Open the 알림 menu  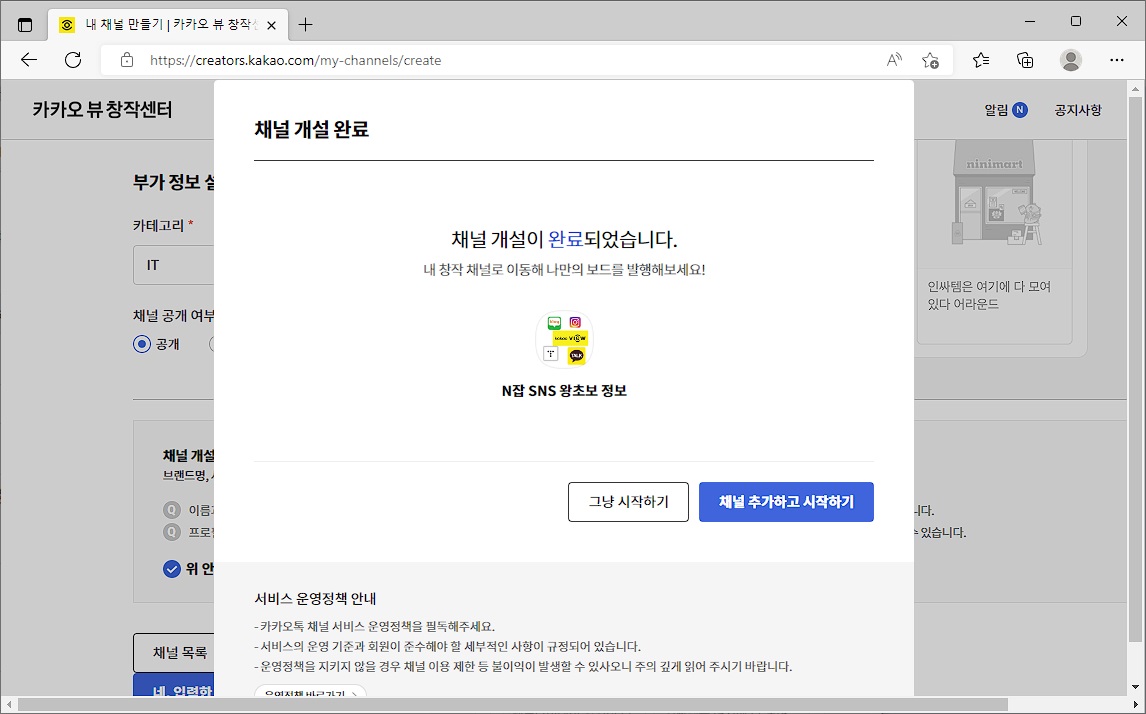(996, 110)
